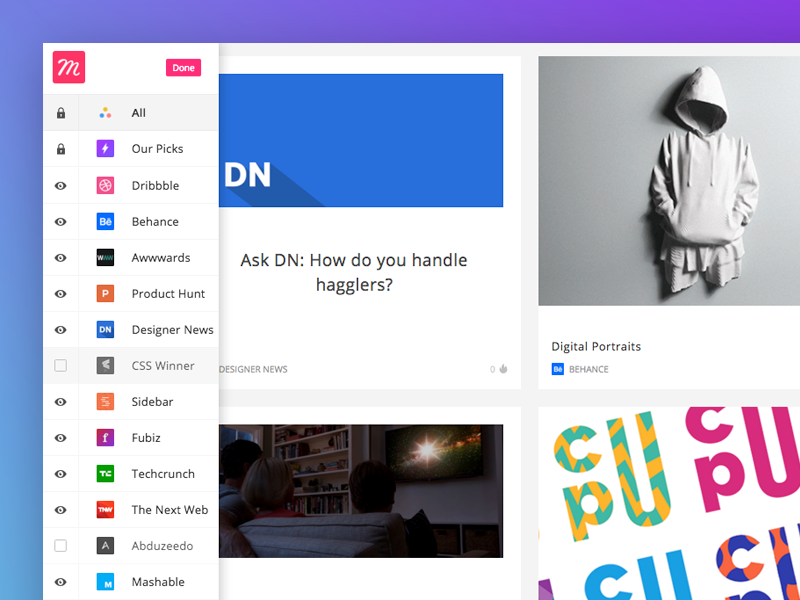
Task: Click BEHANCE source label on card
Action: 589,369
